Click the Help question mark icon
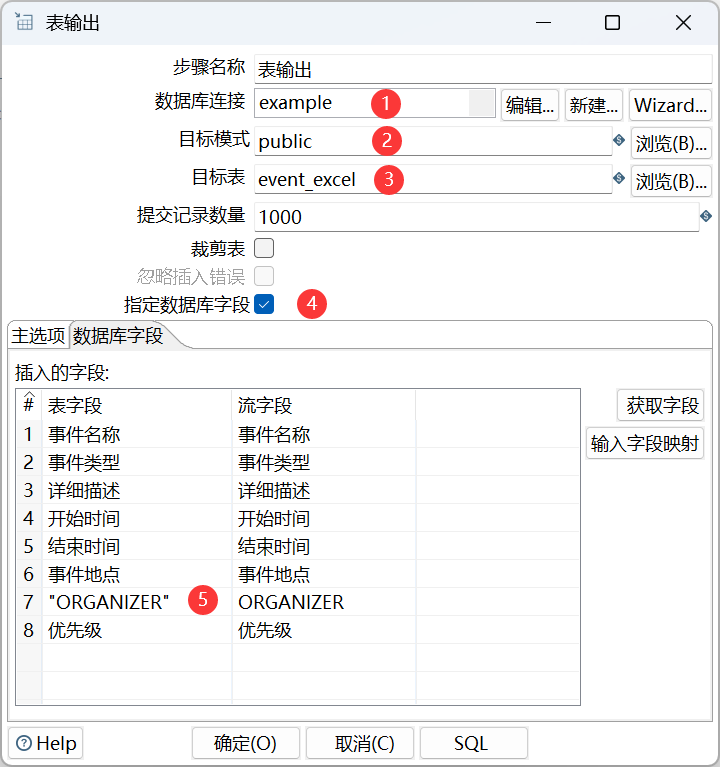Viewport: 720px width, 767px height. (24, 743)
